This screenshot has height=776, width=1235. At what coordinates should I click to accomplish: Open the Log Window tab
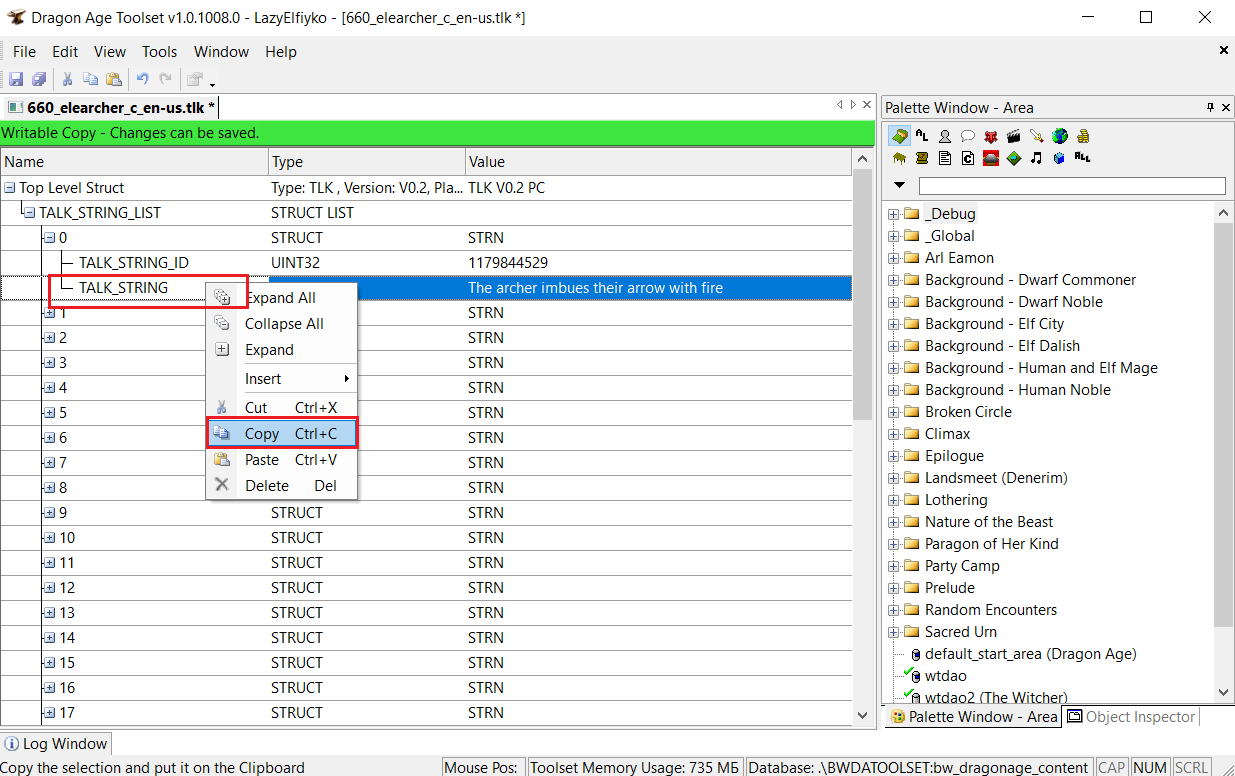(56, 744)
